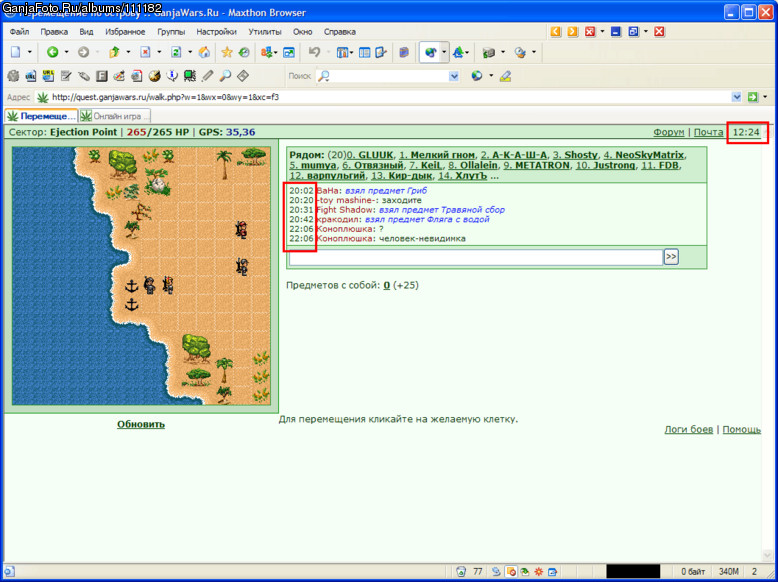
Task: Click into the chat message input field
Action: tap(476, 257)
